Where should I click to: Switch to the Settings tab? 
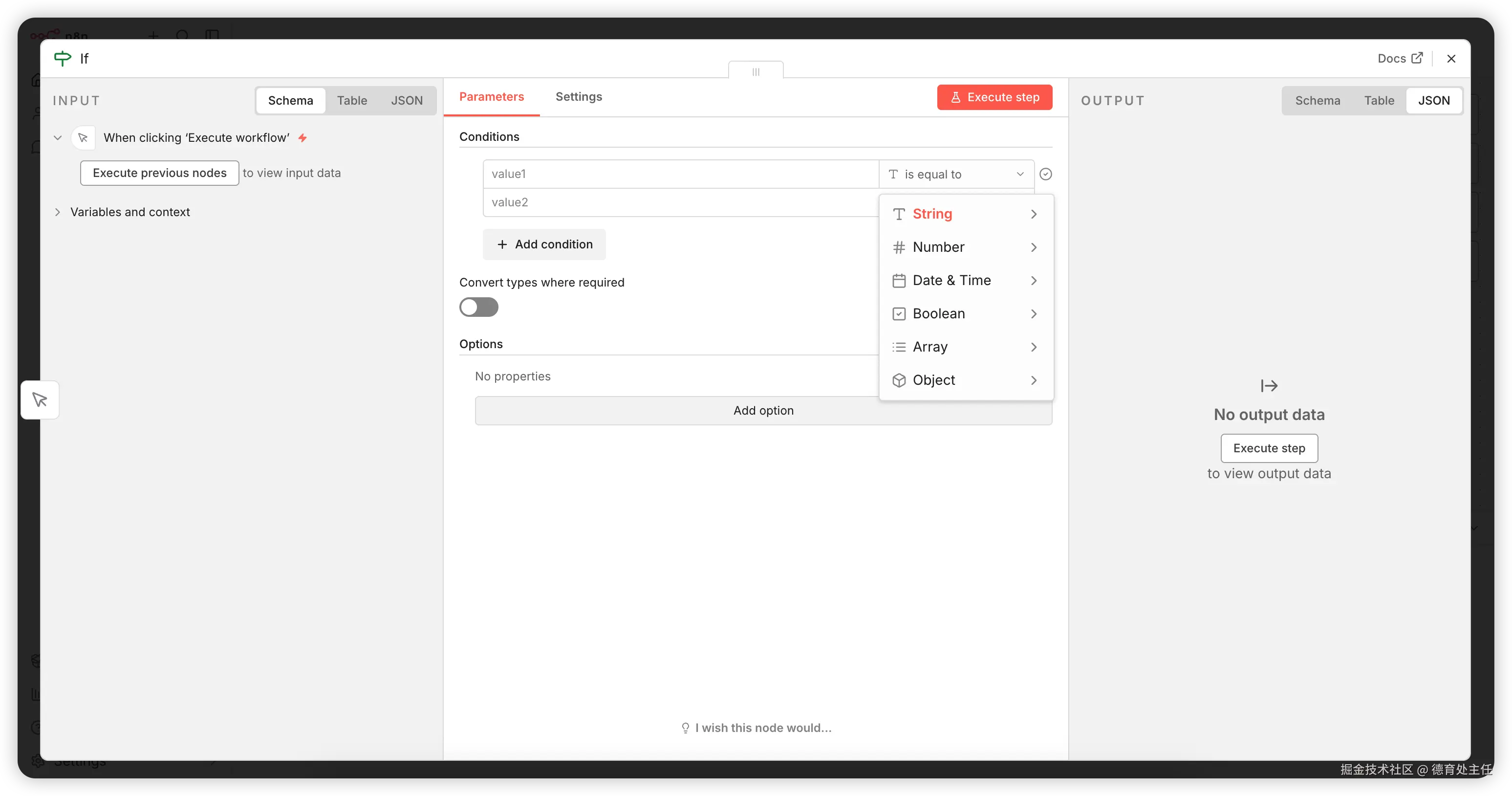coord(578,96)
